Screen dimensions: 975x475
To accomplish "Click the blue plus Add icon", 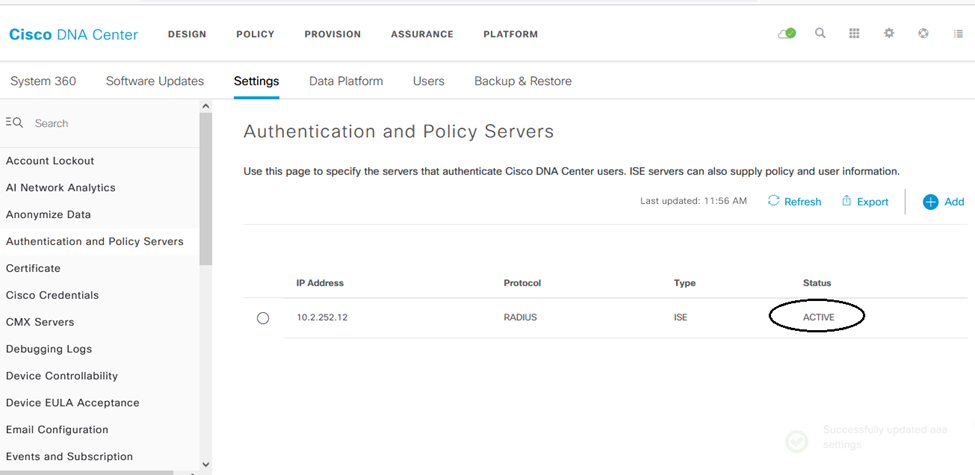I will tap(930, 201).
